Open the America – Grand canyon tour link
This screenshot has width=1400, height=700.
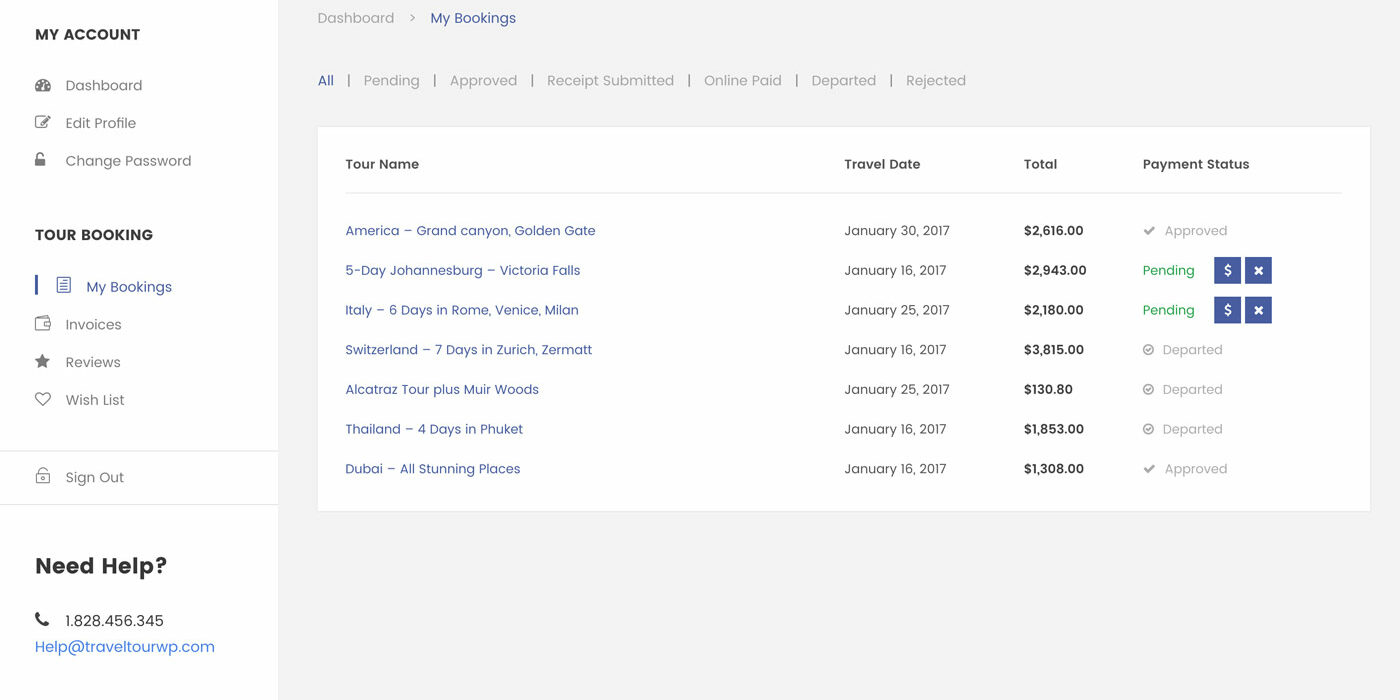tap(470, 231)
